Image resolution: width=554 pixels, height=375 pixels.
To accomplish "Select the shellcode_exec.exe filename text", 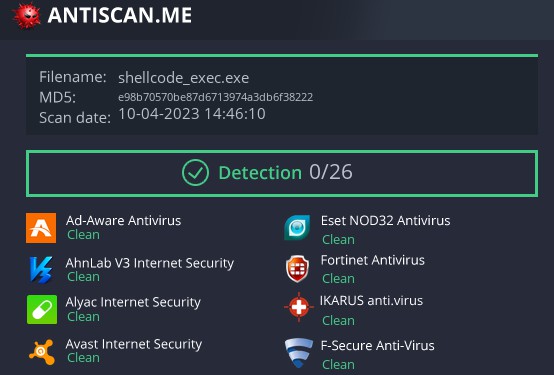I will pyautogui.click(x=183, y=78).
